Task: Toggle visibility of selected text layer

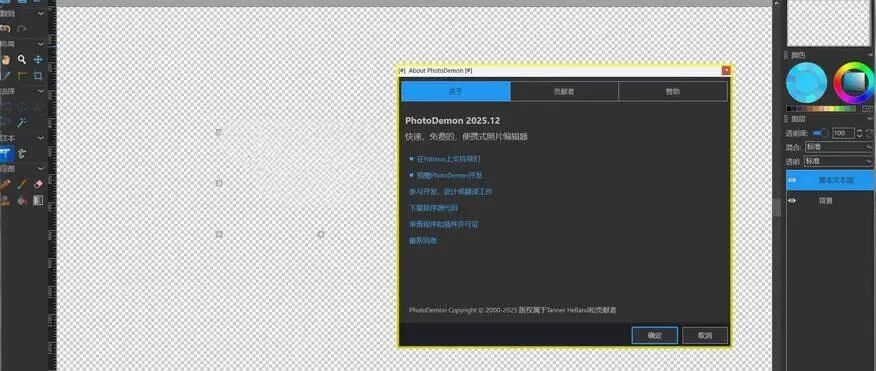Action: tap(792, 180)
